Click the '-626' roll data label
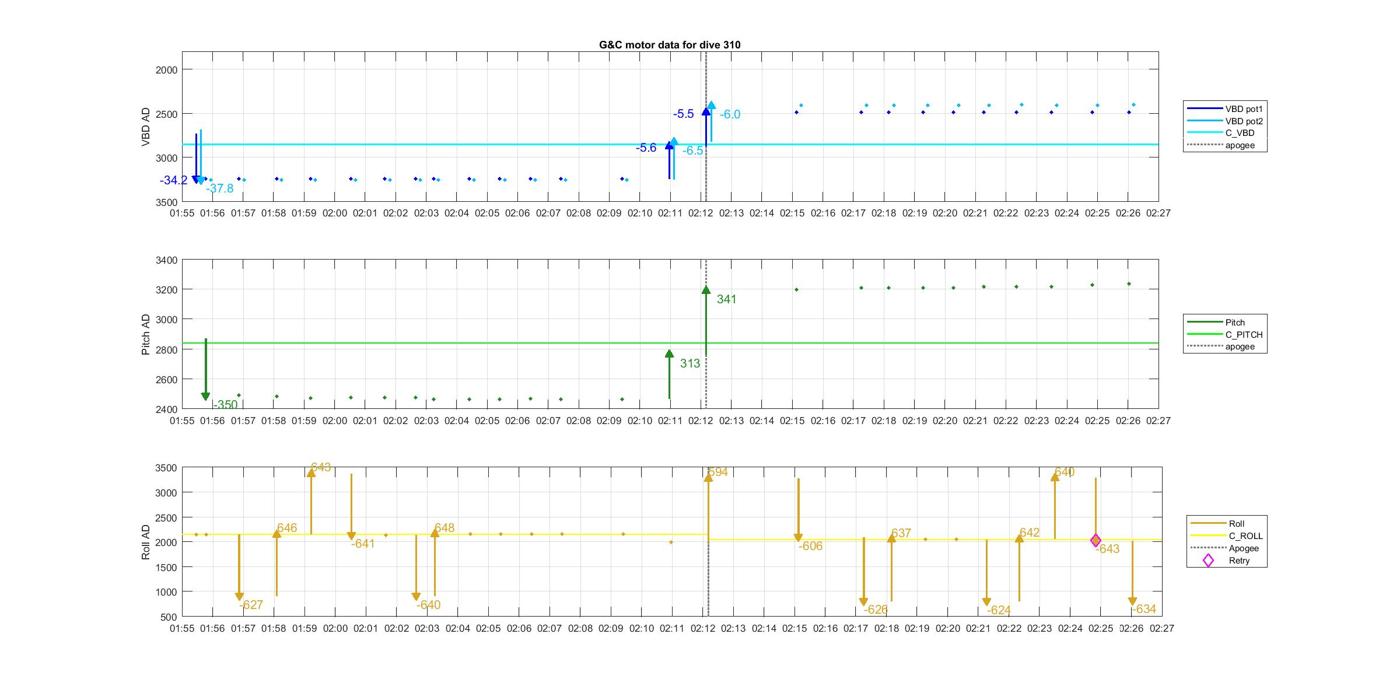This screenshot has width=1400, height=693. [x=876, y=609]
